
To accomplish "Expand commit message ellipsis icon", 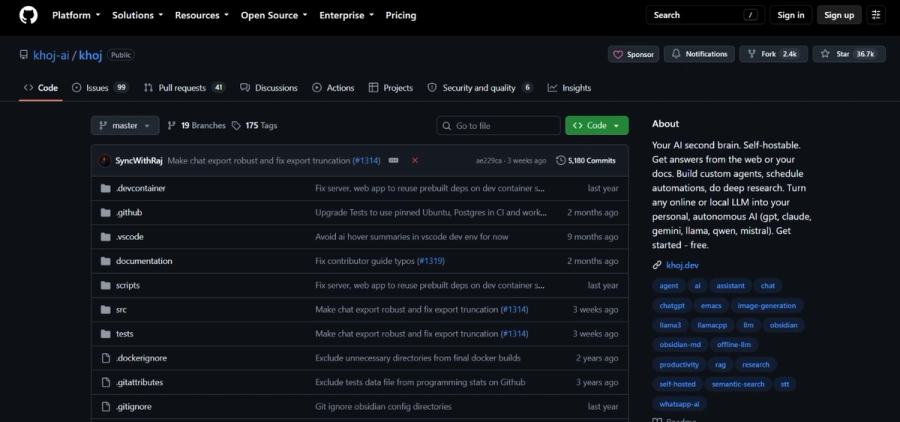I will (393, 161).
